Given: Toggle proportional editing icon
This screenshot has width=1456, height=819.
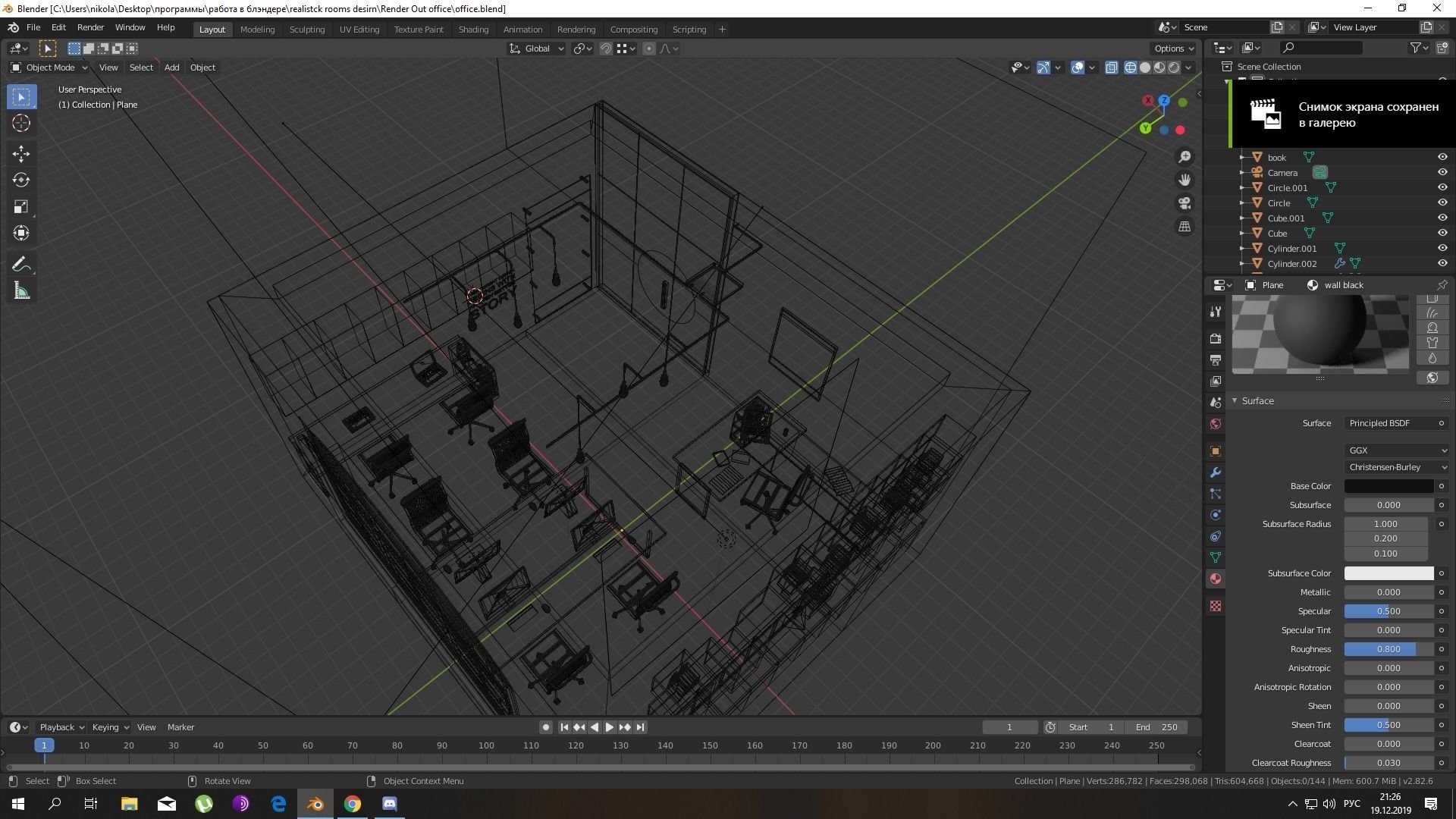Looking at the screenshot, I should coord(648,49).
